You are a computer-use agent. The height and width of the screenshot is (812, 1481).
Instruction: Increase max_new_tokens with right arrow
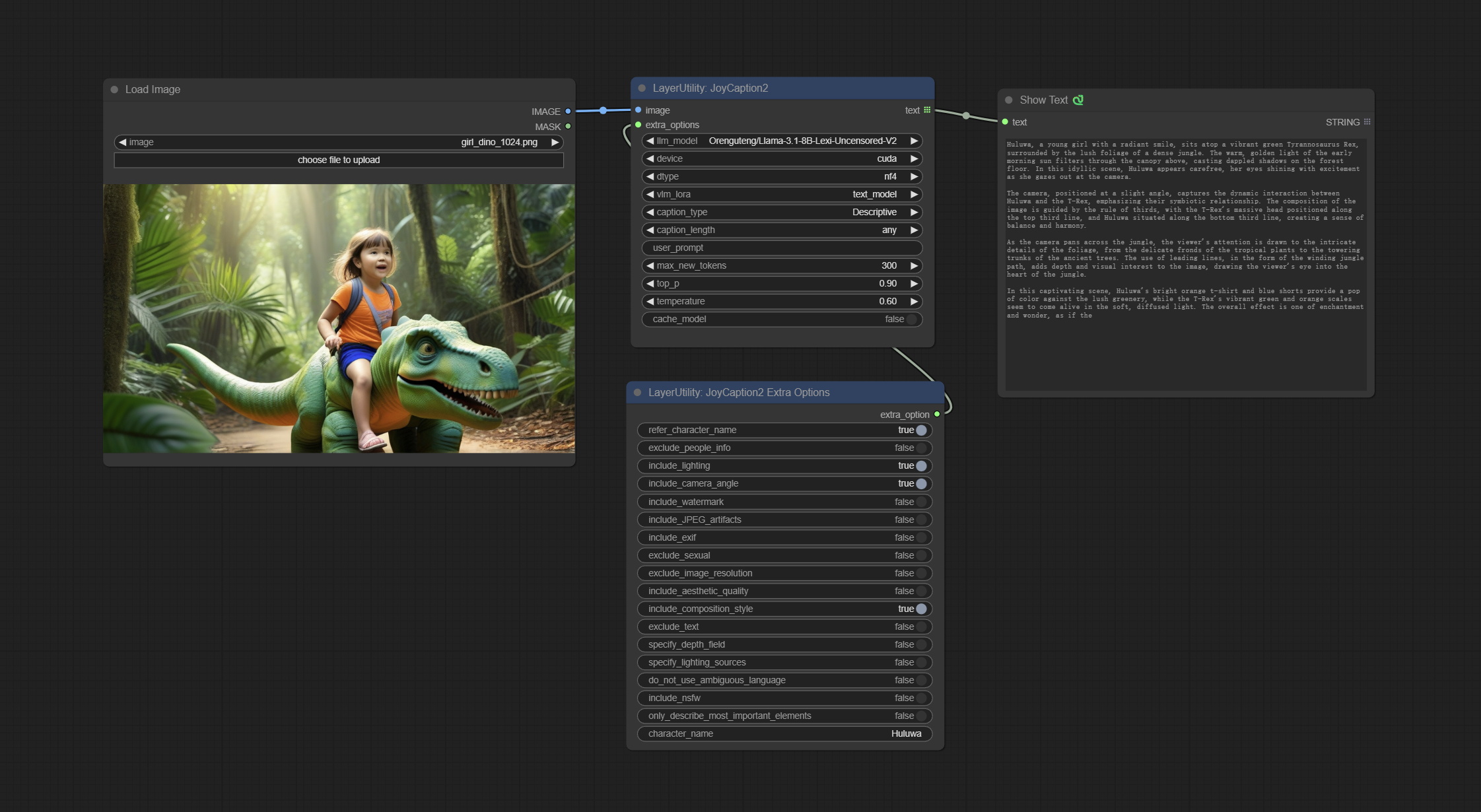point(914,266)
